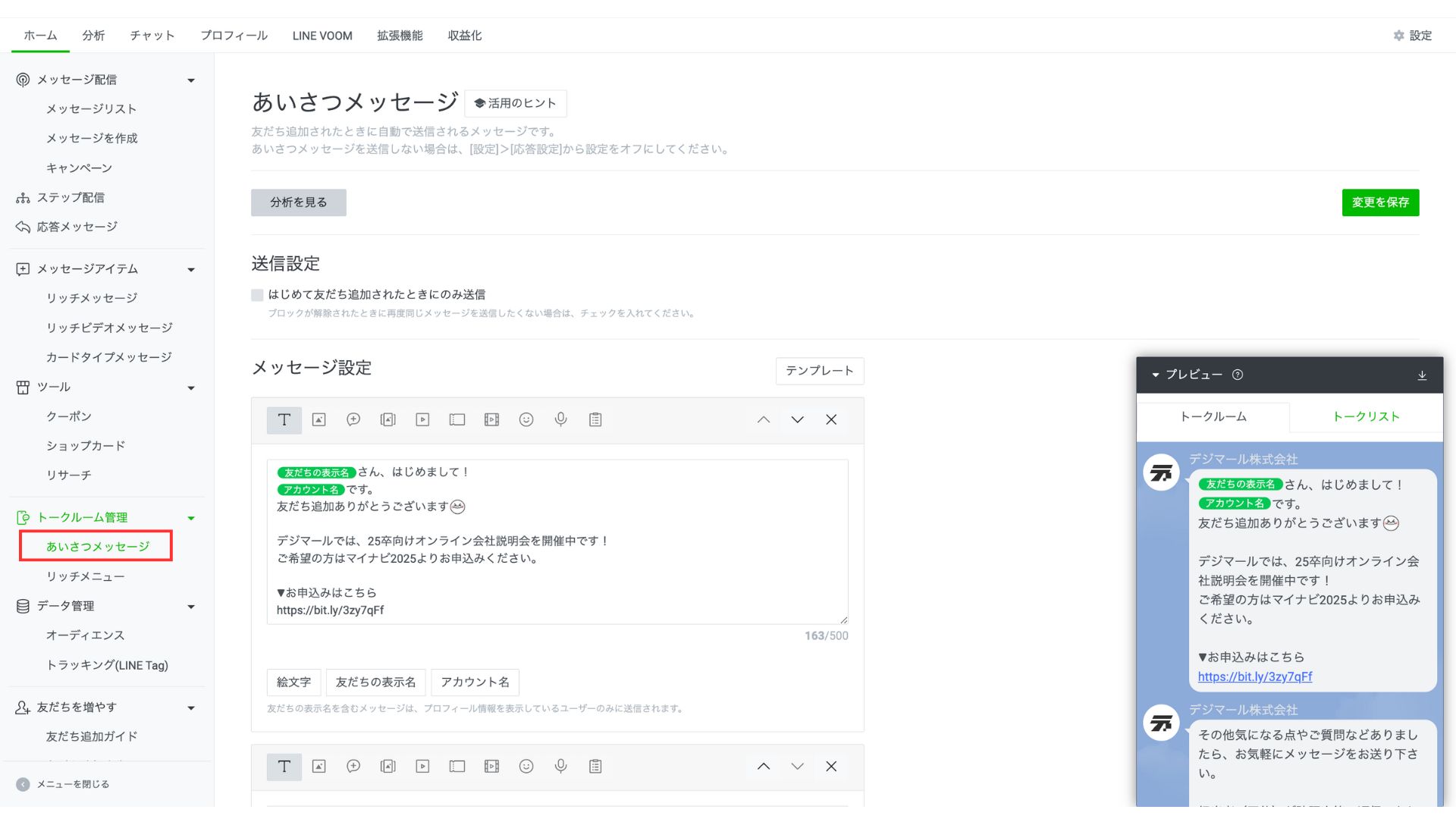This screenshot has height=819, width=1456.
Task: Click the rich video film icon in first toolbar
Action: (x=491, y=420)
